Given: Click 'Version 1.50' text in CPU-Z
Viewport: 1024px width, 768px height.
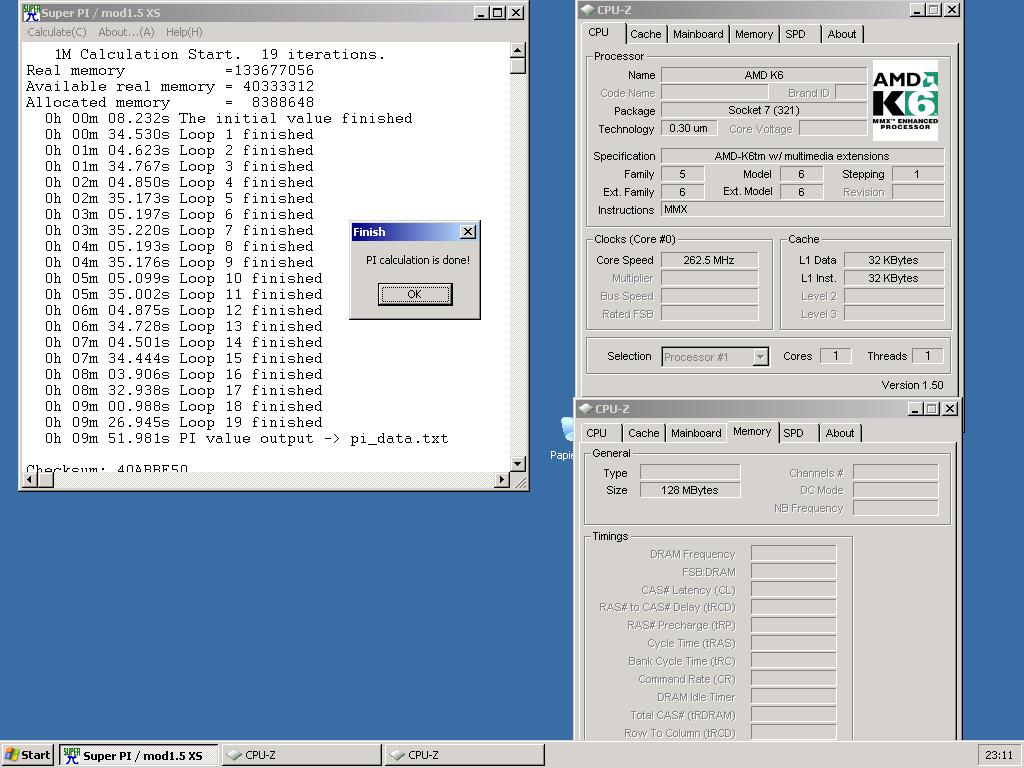Looking at the screenshot, I should (x=912, y=385).
